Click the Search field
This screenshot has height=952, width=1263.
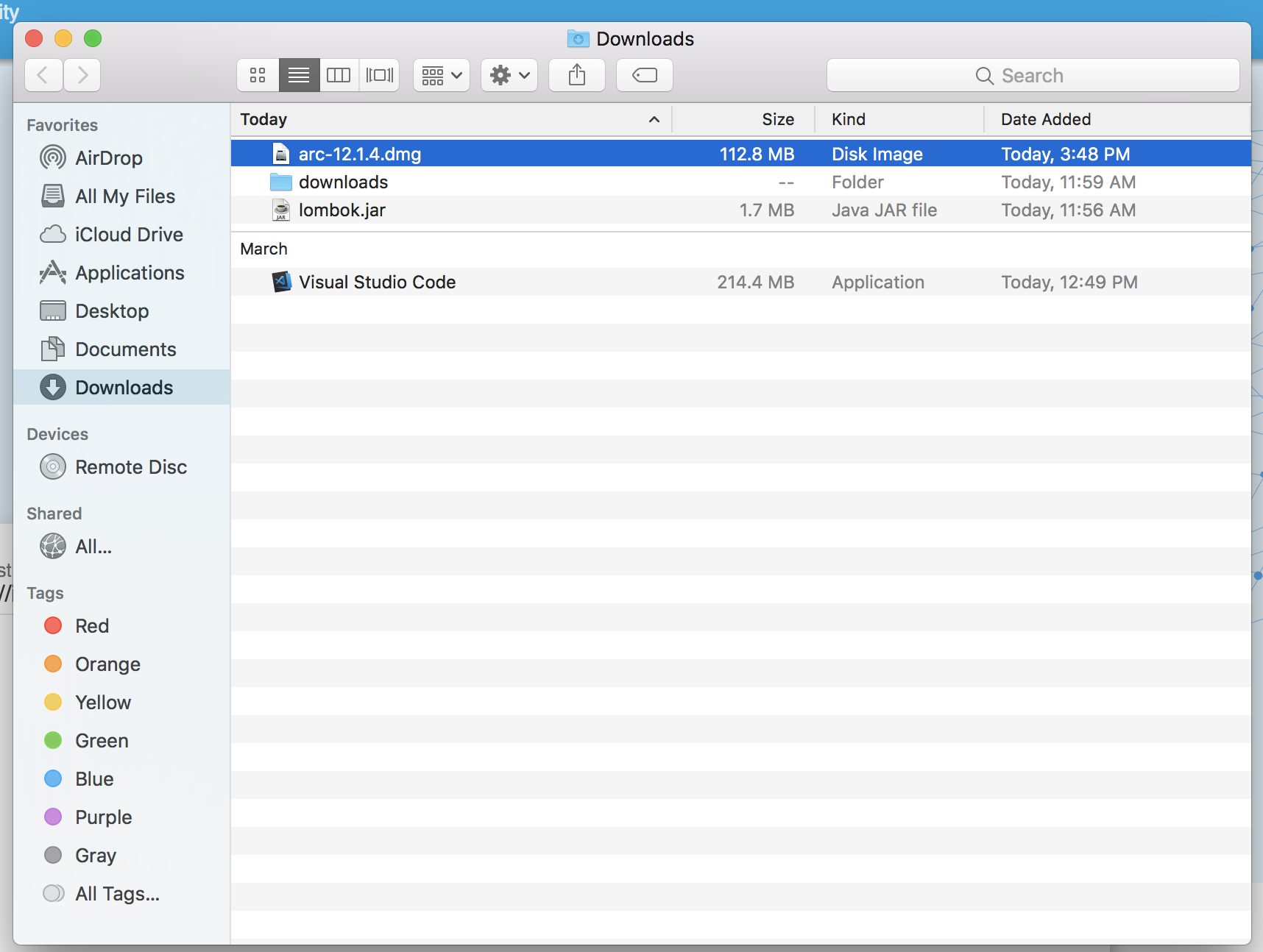[1033, 75]
